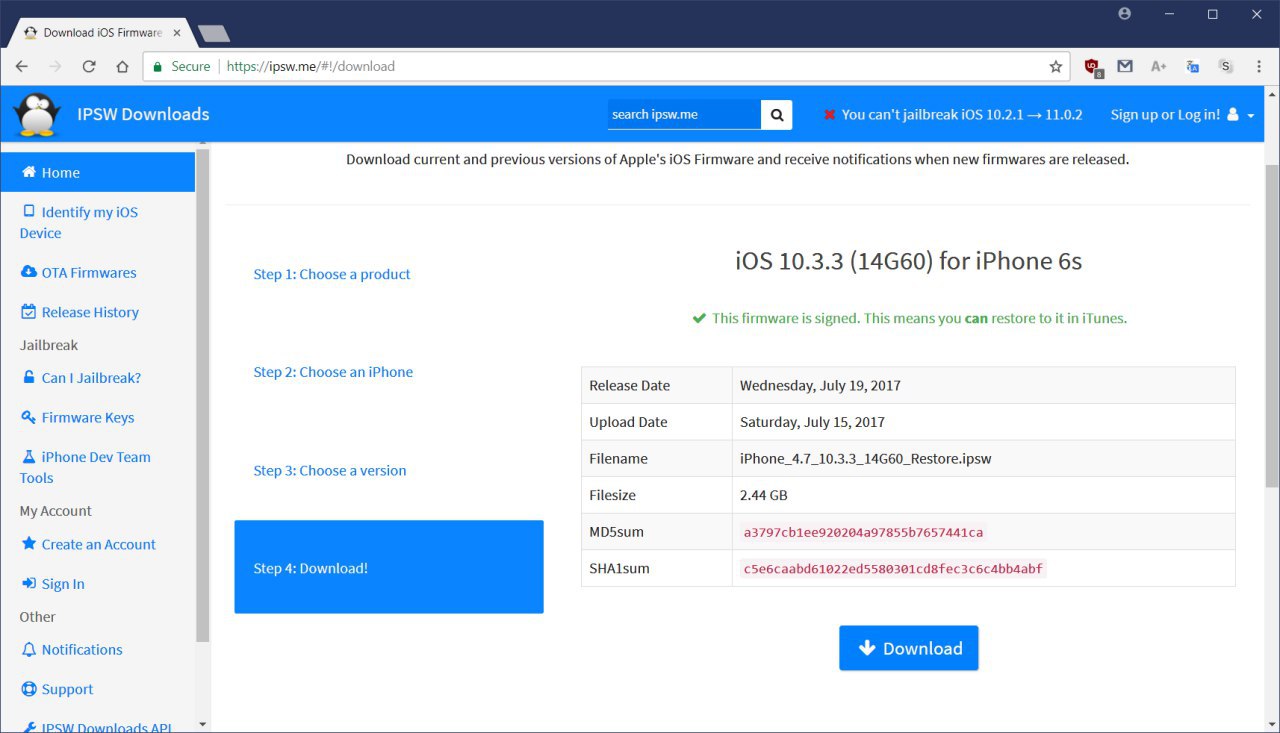
Task: Click Wednesday, July 19, 2017 release date
Action: [821, 385]
